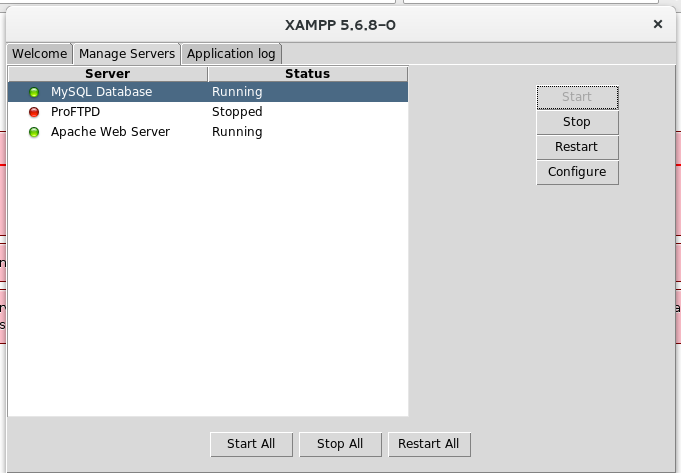Click the Restart All button
The width and height of the screenshot is (681, 473).
pyautogui.click(x=429, y=444)
